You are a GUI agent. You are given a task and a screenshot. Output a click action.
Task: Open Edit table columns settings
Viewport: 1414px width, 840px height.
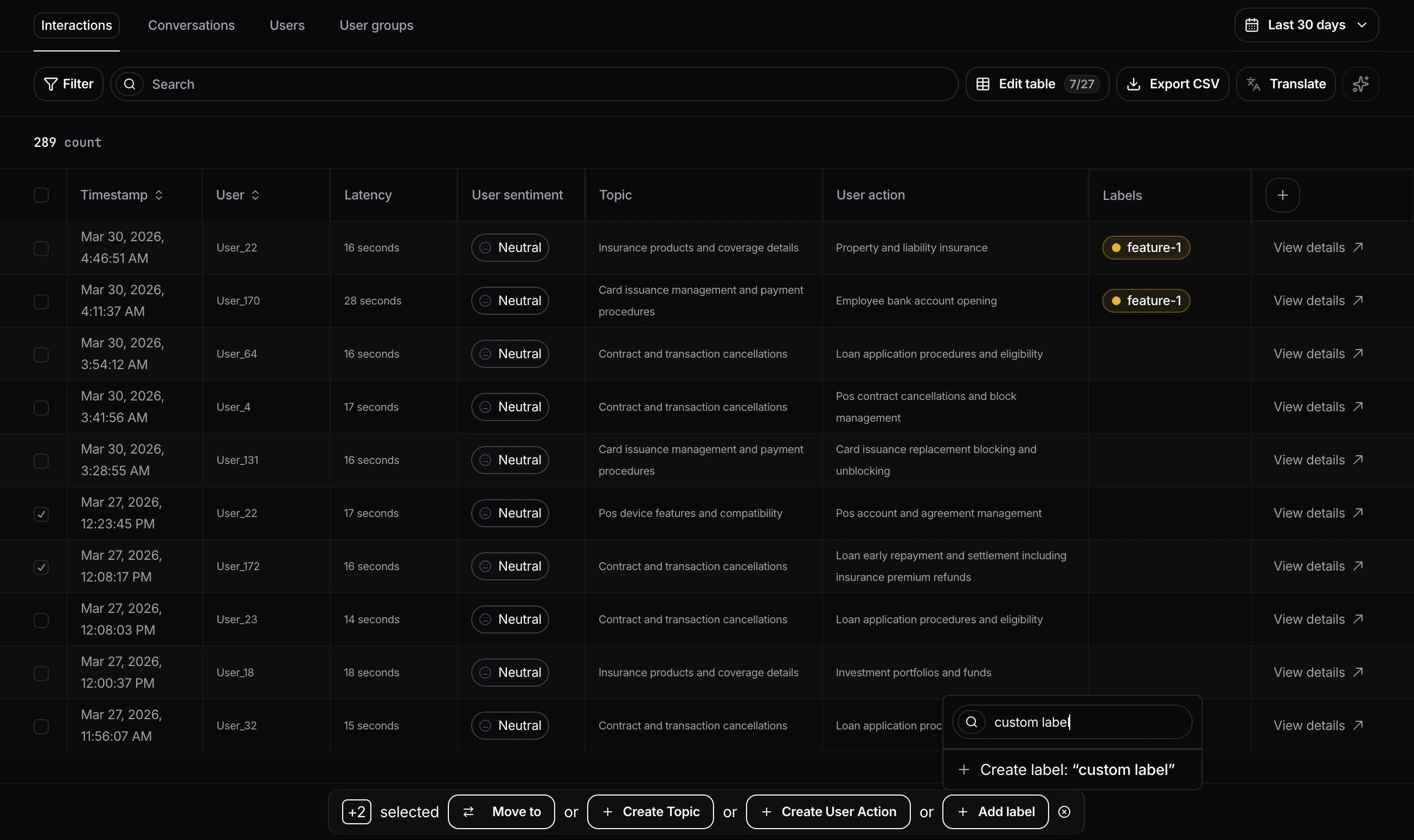tap(1037, 84)
